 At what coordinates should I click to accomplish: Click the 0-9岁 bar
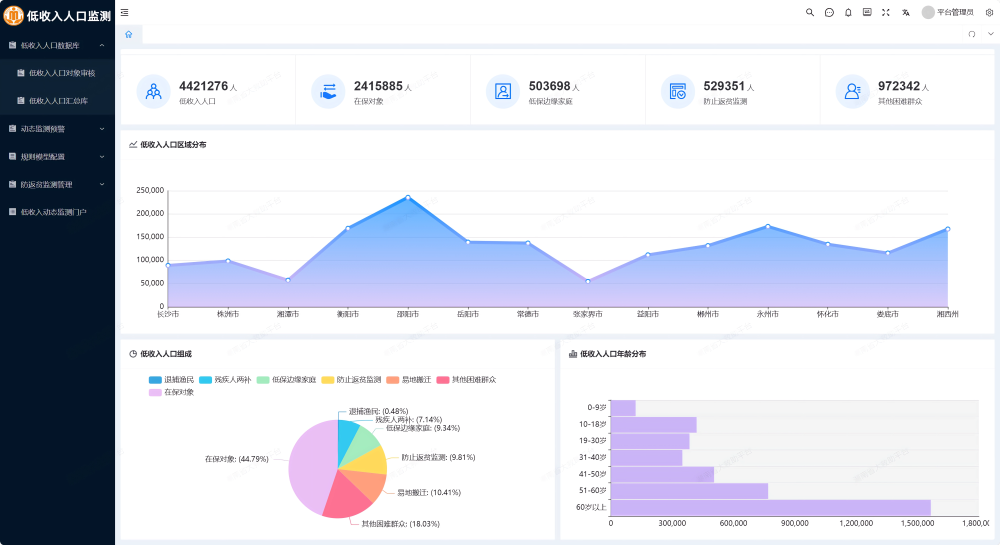coord(623,408)
